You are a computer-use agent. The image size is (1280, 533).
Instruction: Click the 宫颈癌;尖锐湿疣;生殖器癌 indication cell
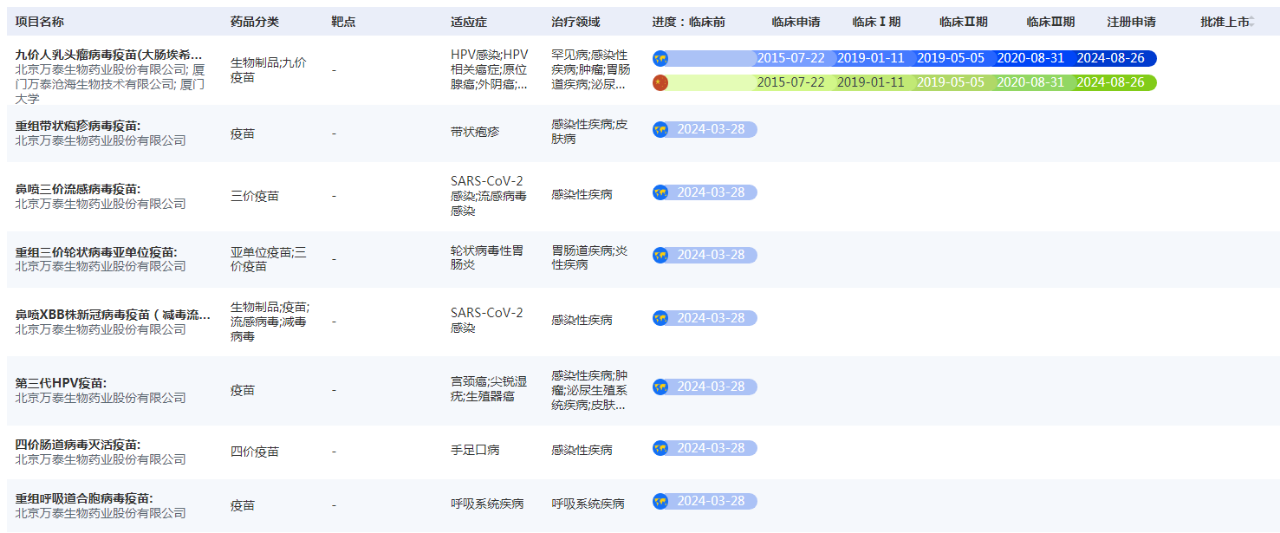[x=487, y=389]
